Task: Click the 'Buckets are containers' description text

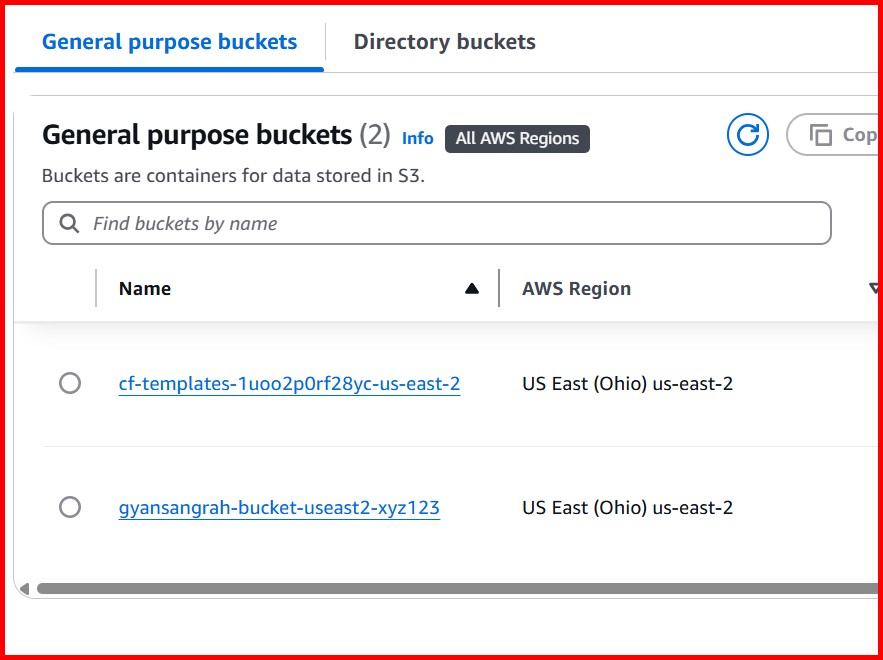Action: (x=233, y=176)
